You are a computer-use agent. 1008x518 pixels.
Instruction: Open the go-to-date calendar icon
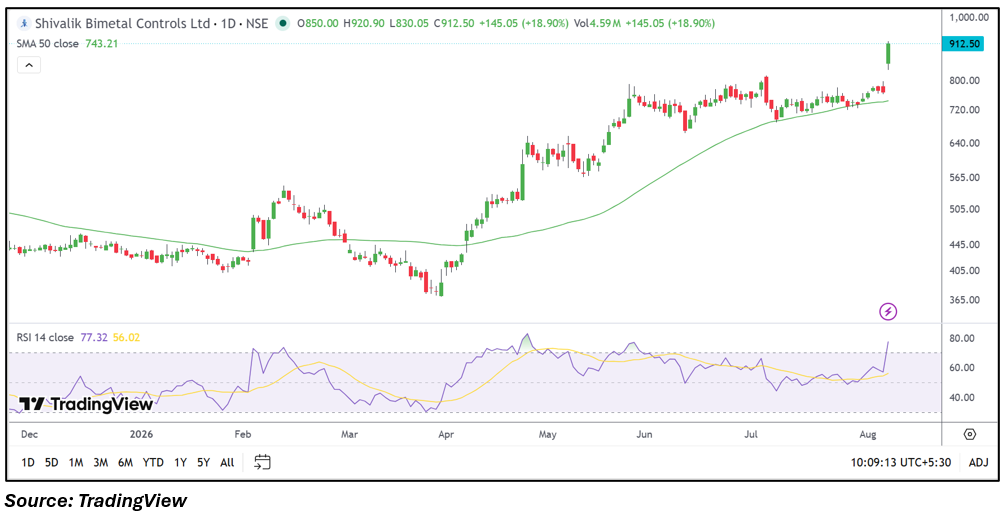(262, 462)
